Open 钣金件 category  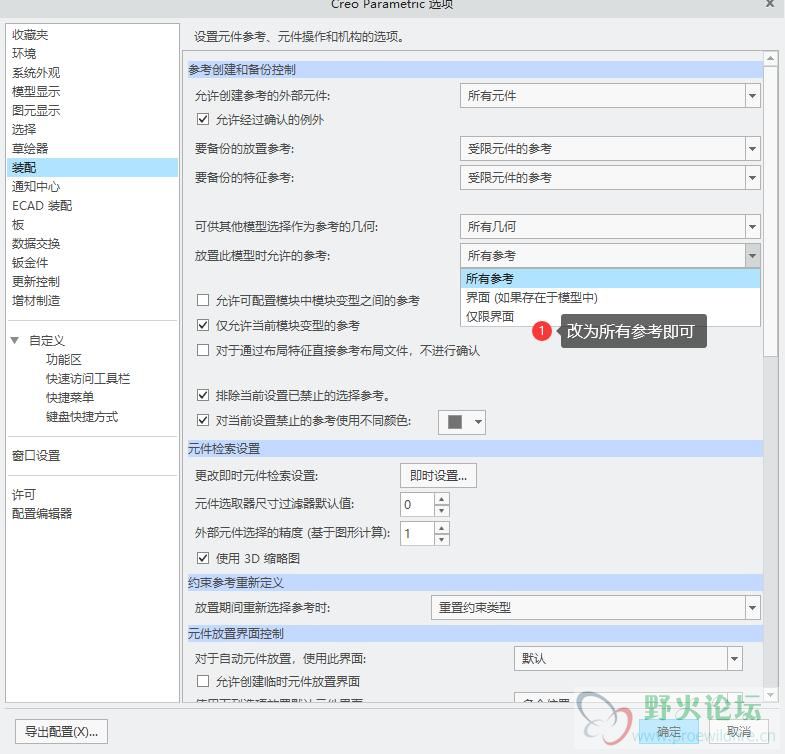(30, 263)
